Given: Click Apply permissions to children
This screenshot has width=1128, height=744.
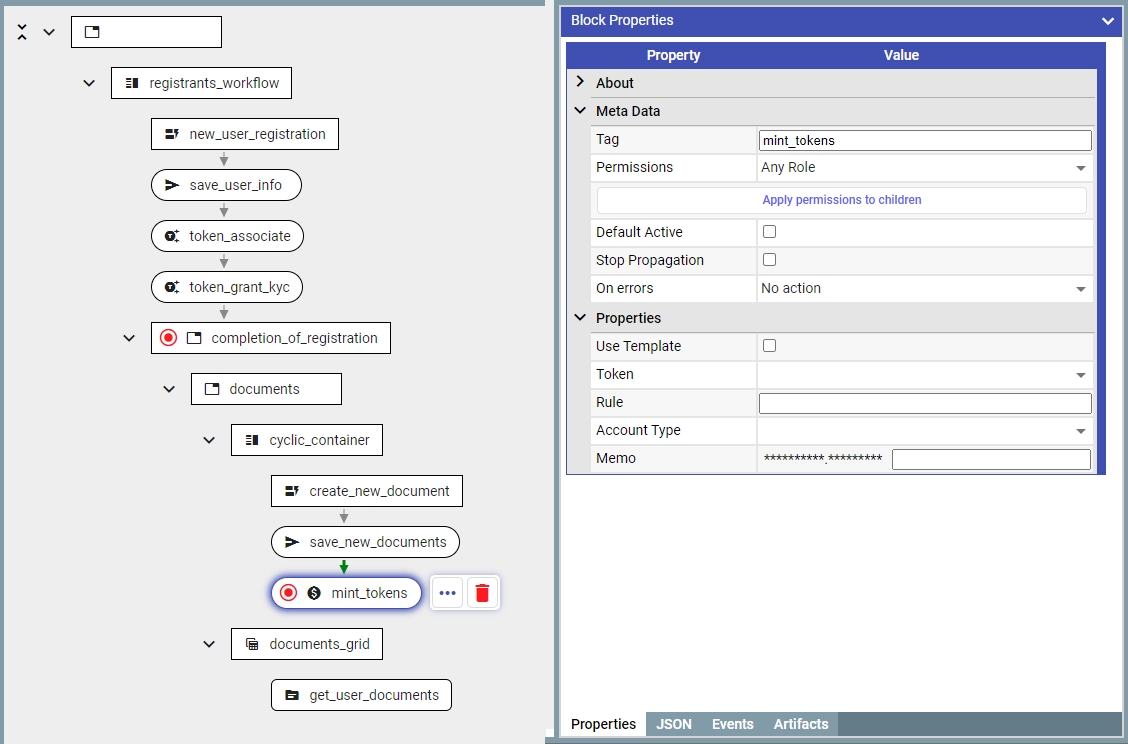Looking at the screenshot, I should 841,200.
